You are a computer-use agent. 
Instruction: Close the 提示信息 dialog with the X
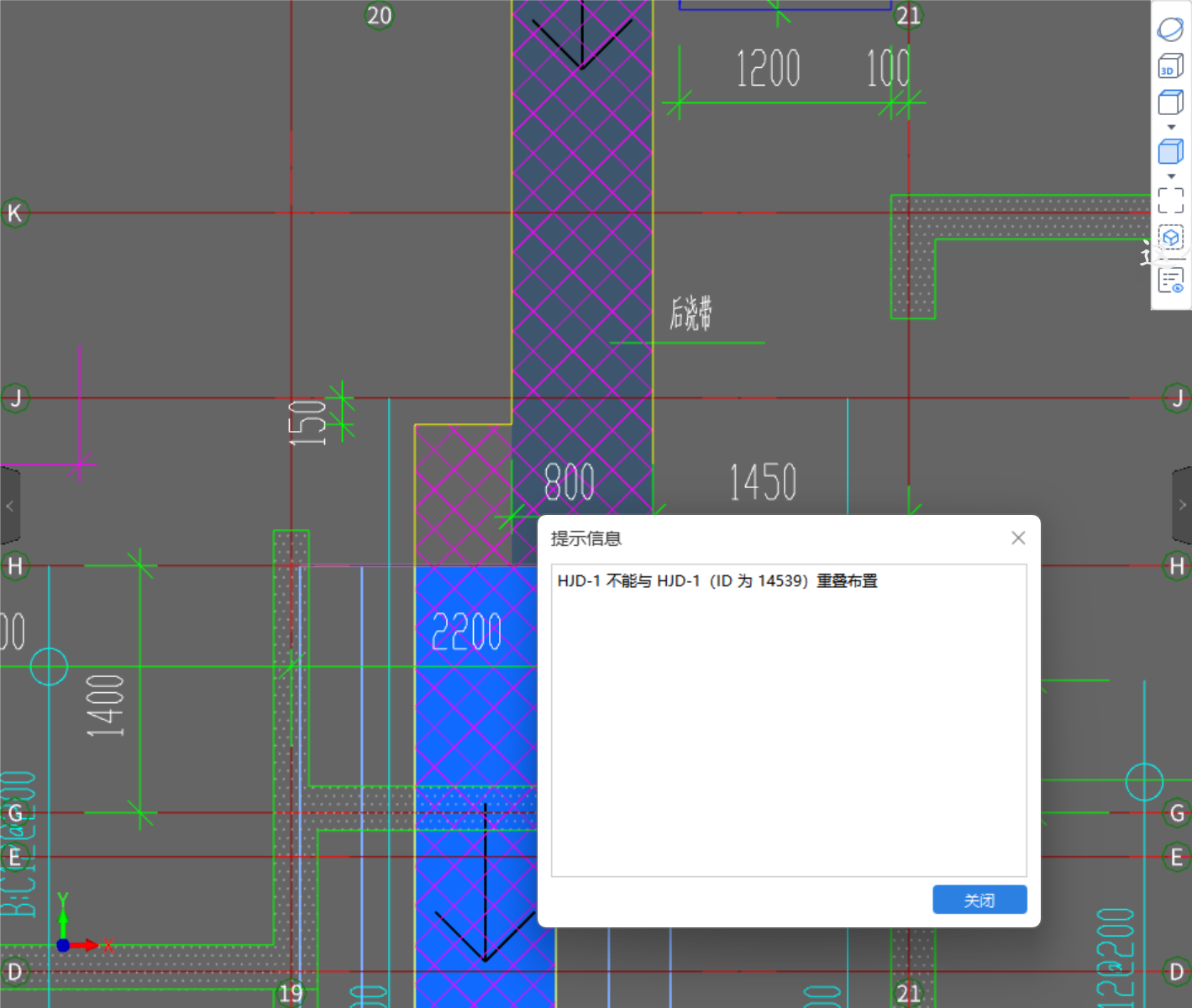[x=1018, y=538]
